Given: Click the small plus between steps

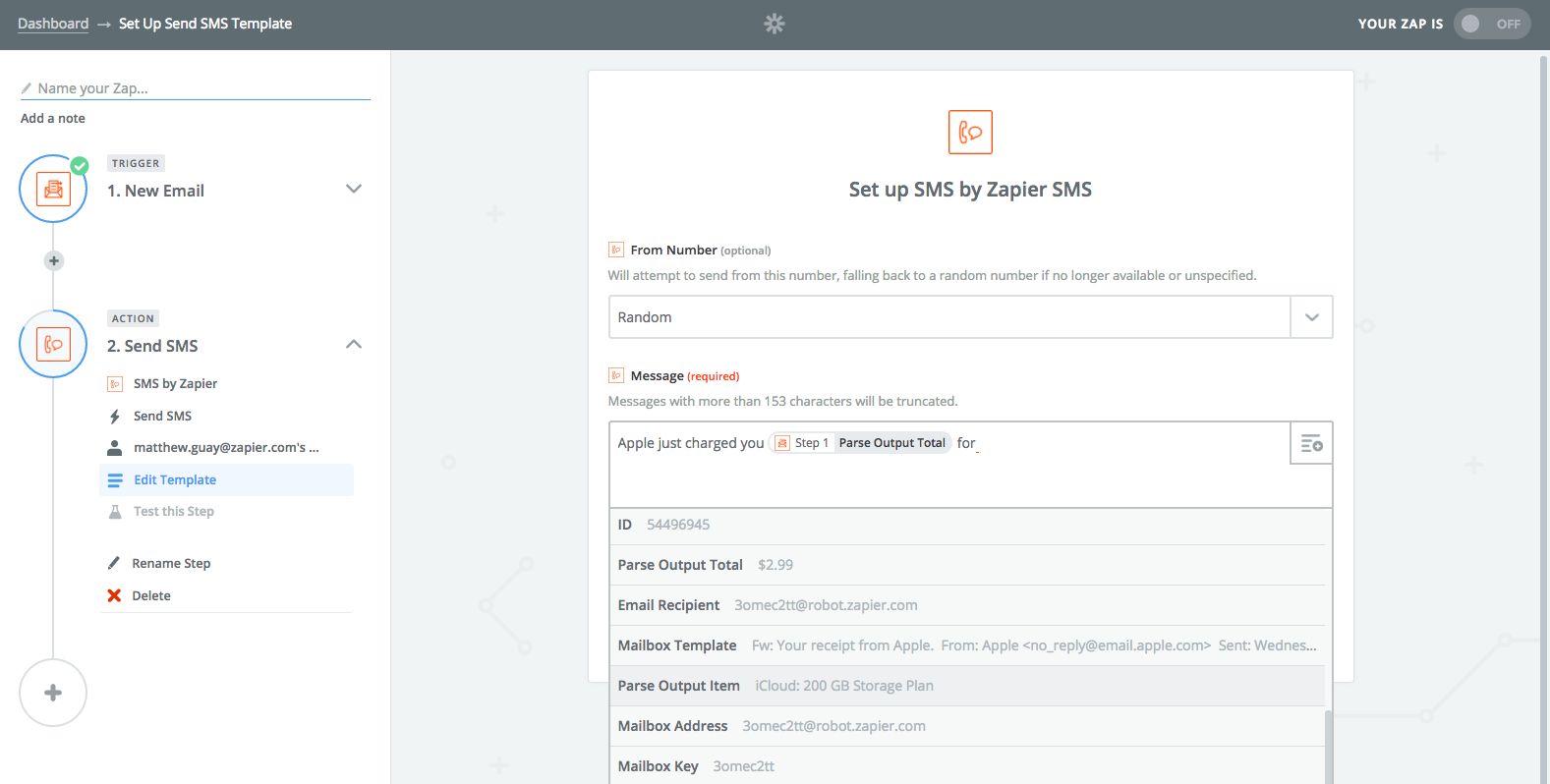Looking at the screenshot, I should [x=54, y=260].
